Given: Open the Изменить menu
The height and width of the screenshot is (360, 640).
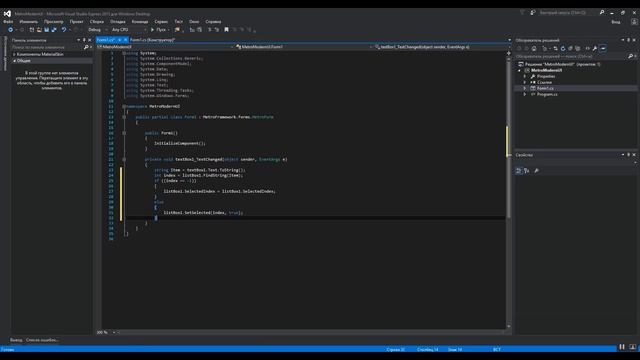Looking at the screenshot, I should pyautogui.click(x=29, y=22).
